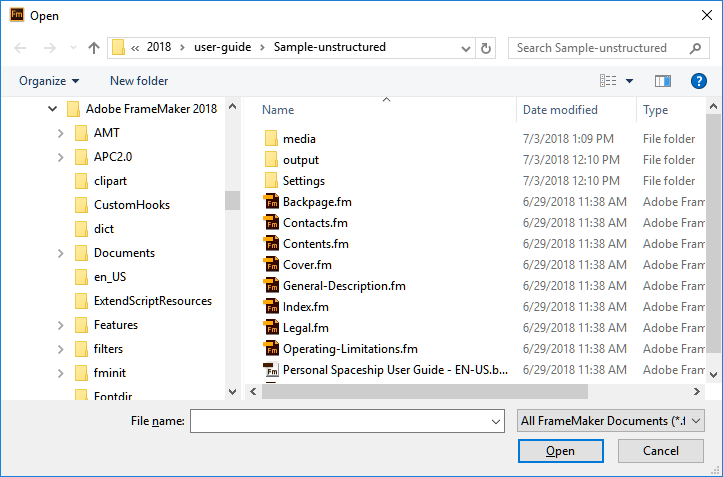
Task: Refresh the Sample-unstructured folder listing
Action: (x=486, y=47)
